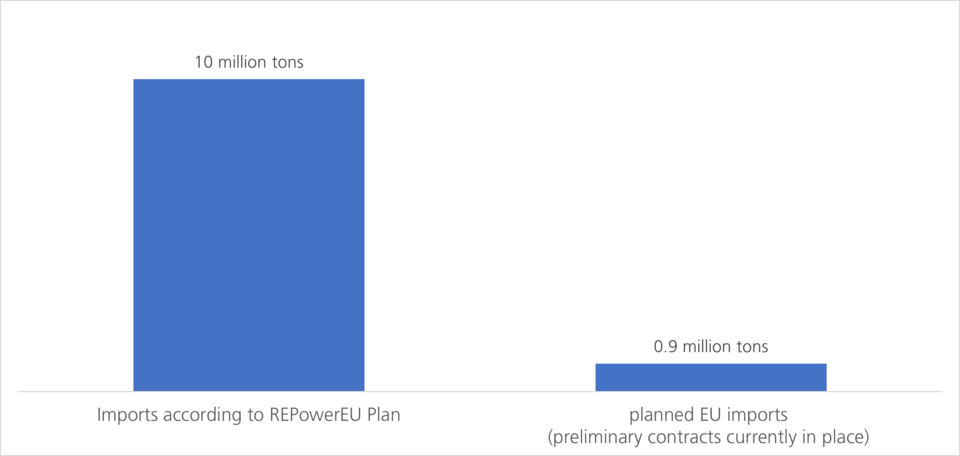Click the "planned EU imports" axis label line
The image size is (960, 456).
pyautogui.click(x=711, y=415)
